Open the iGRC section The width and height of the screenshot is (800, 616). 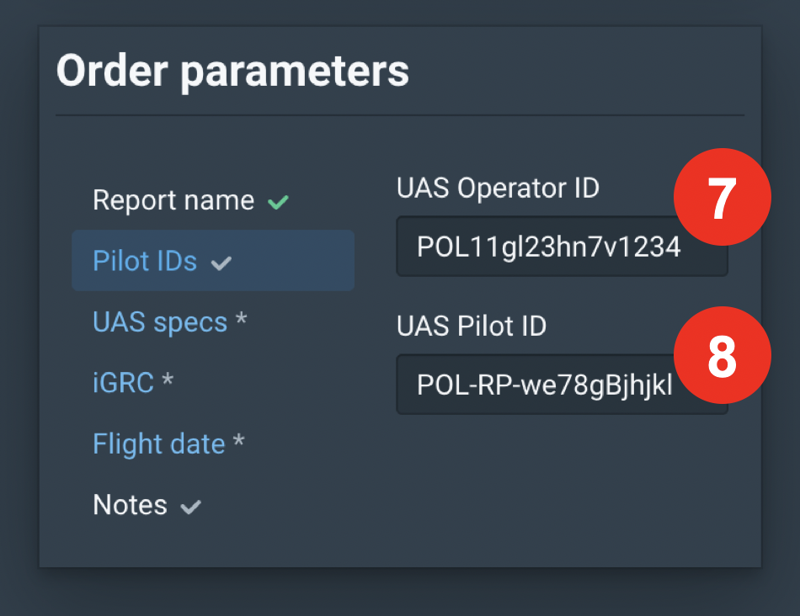click(123, 383)
